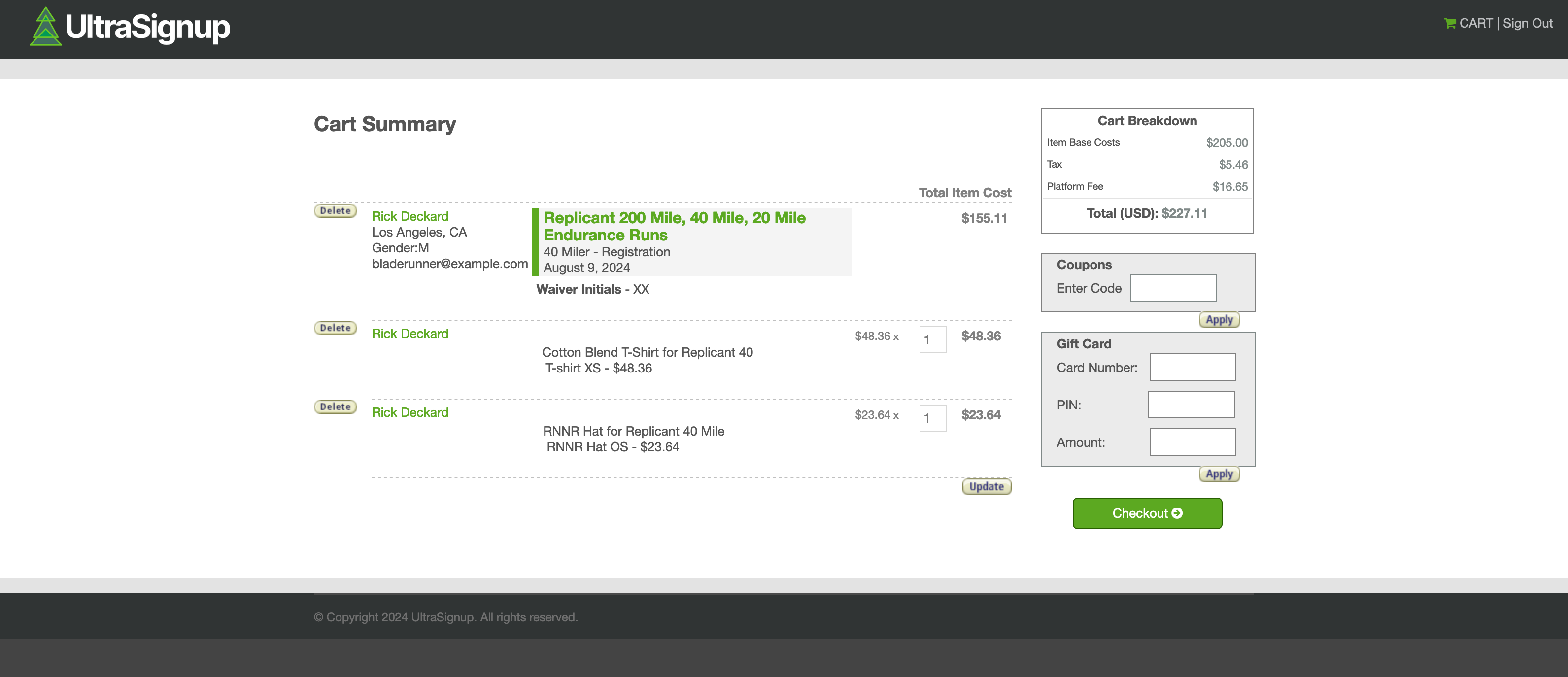Screen dimensions: 1568x677
Task: Click the T-Shirt quantity field
Action: pyautogui.click(x=932, y=339)
